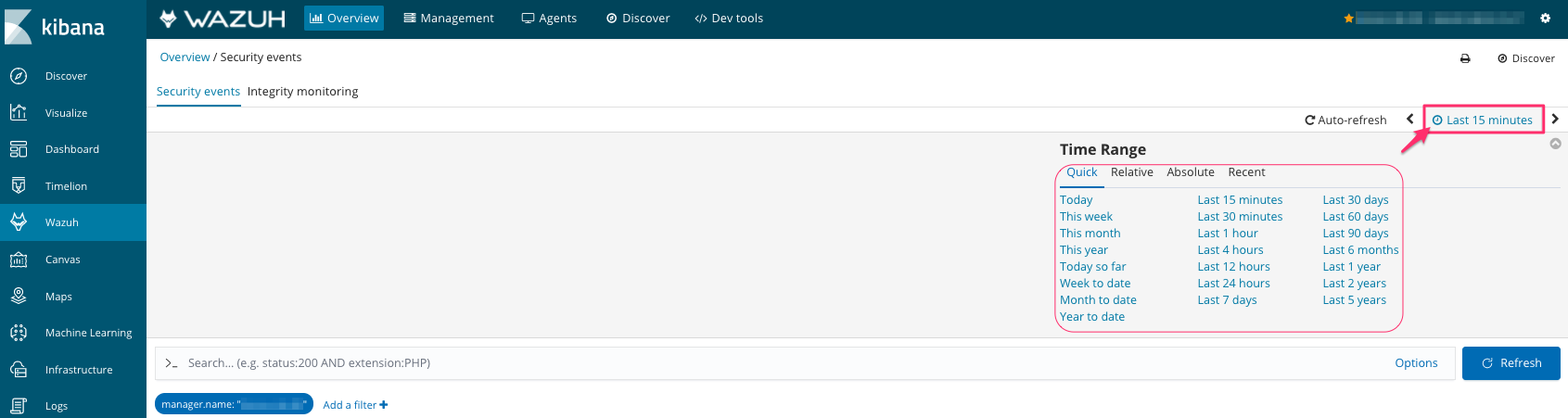The image size is (1568, 418).
Task: Choose Last 24 hours quick range
Action: 1233,284
